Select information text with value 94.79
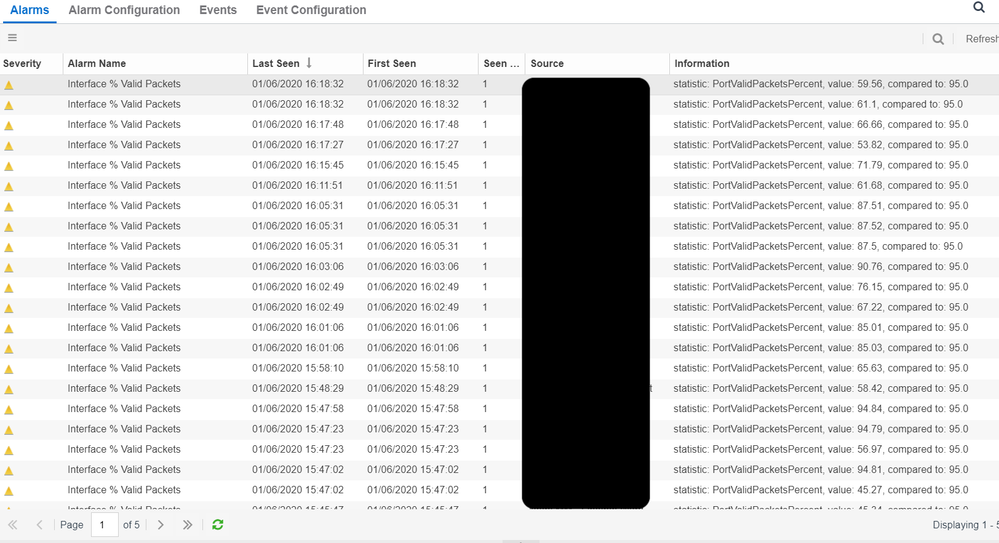Screen dimensions: 999x543 (821, 429)
